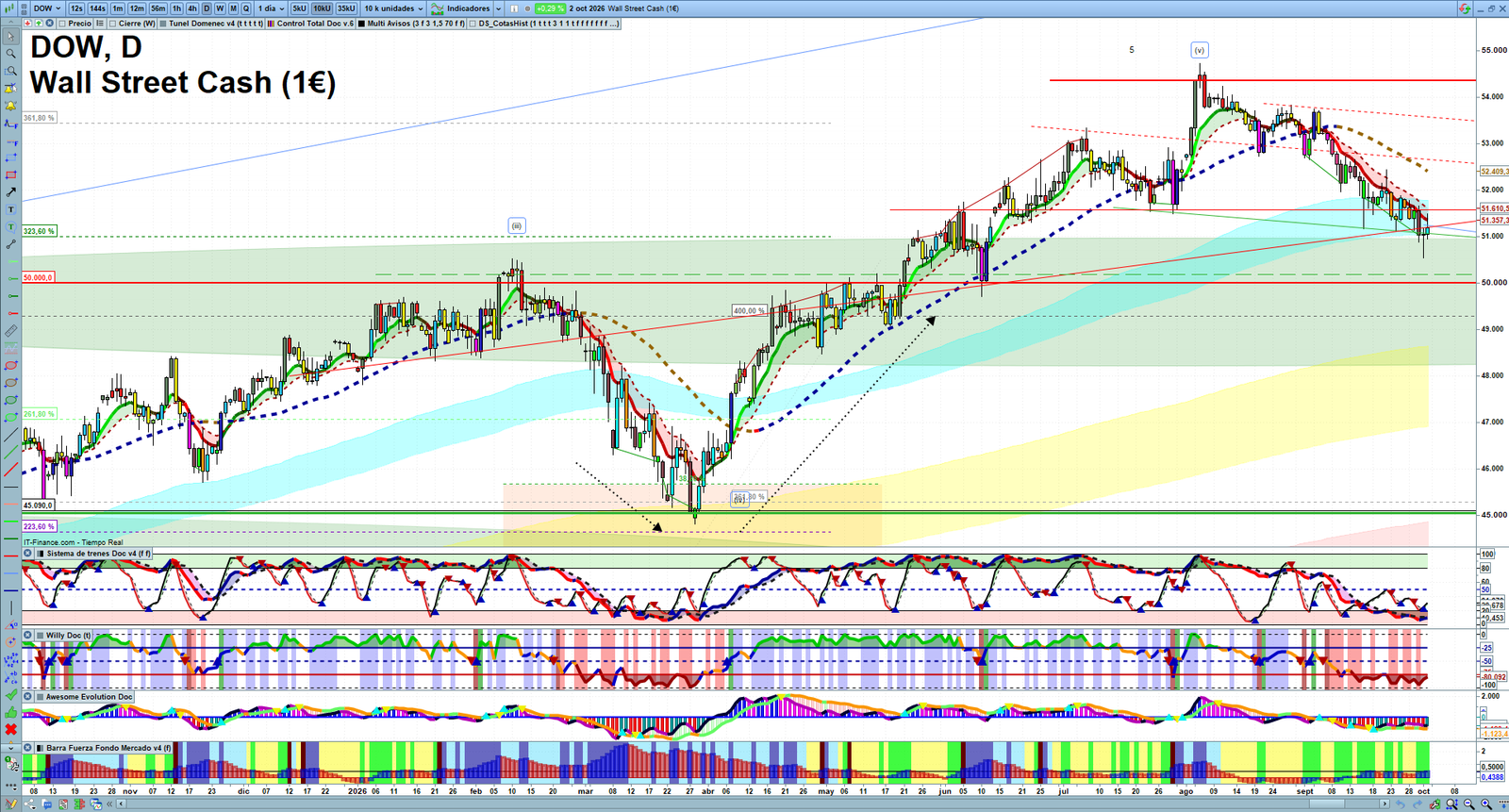1509x812 pixels.
Task: Select the ruler measurement tool
Action: point(10,331)
